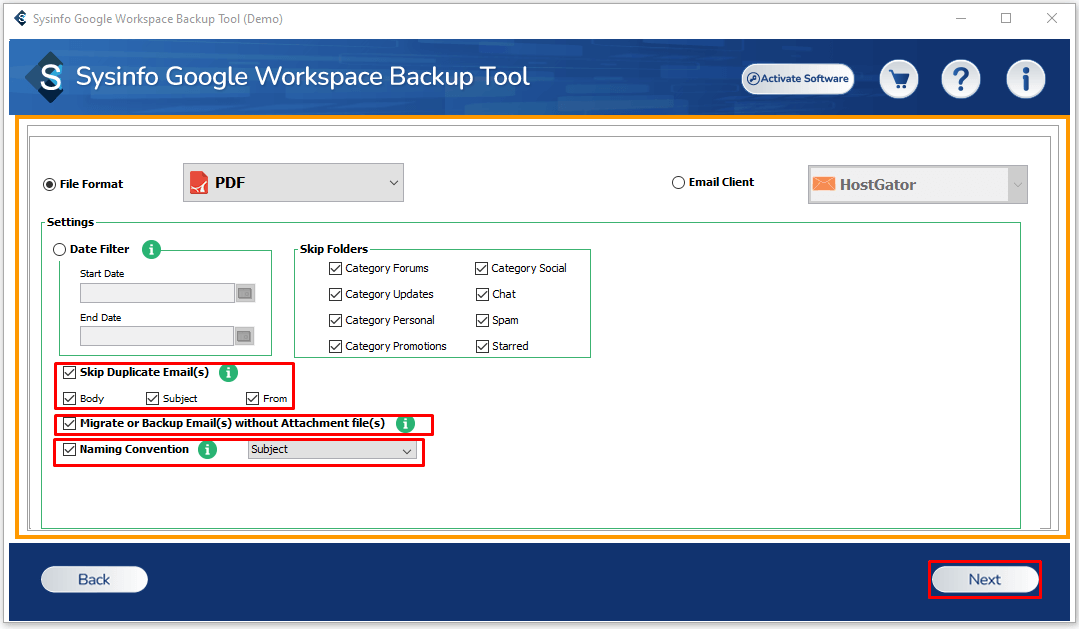
Task: Select the File Format radio button
Action: click(50, 184)
